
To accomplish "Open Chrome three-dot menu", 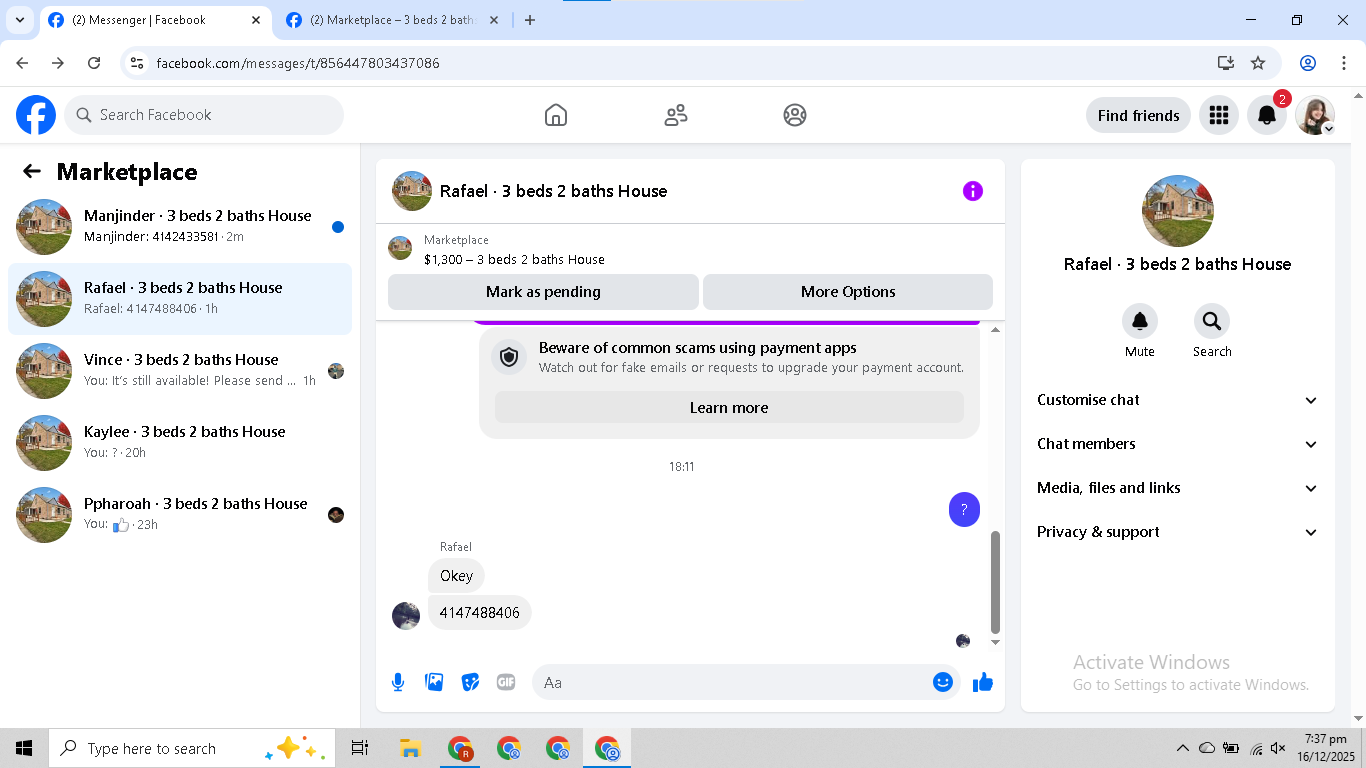I will click(x=1344, y=63).
